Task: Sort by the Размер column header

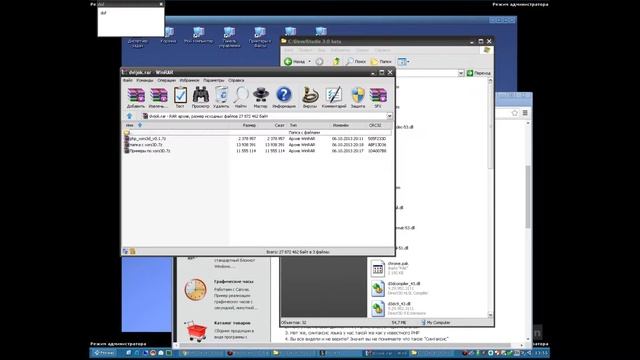Action: 244,125
